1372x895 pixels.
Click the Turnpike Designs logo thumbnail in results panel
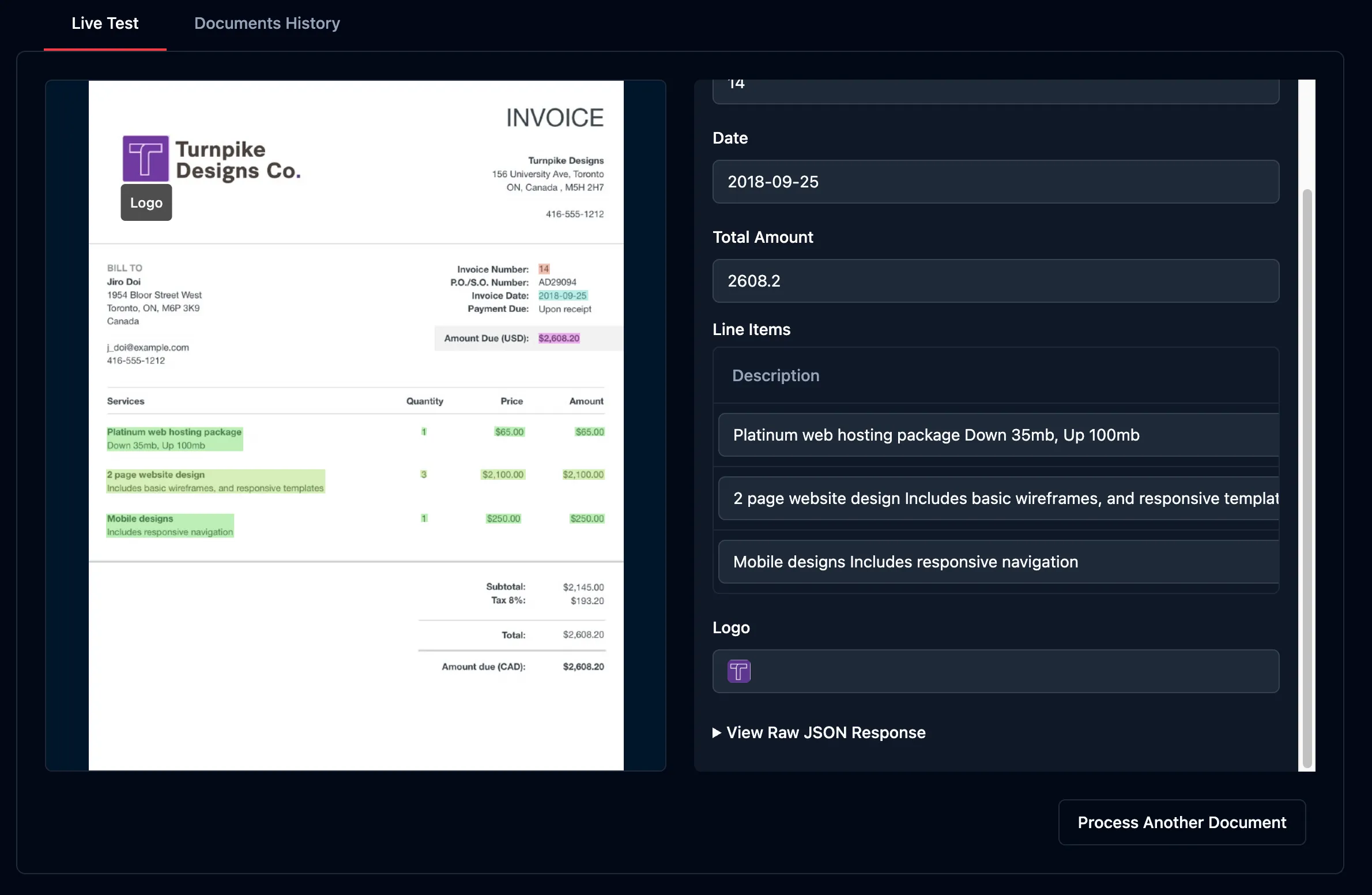pyautogui.click(x=738, y=671)
